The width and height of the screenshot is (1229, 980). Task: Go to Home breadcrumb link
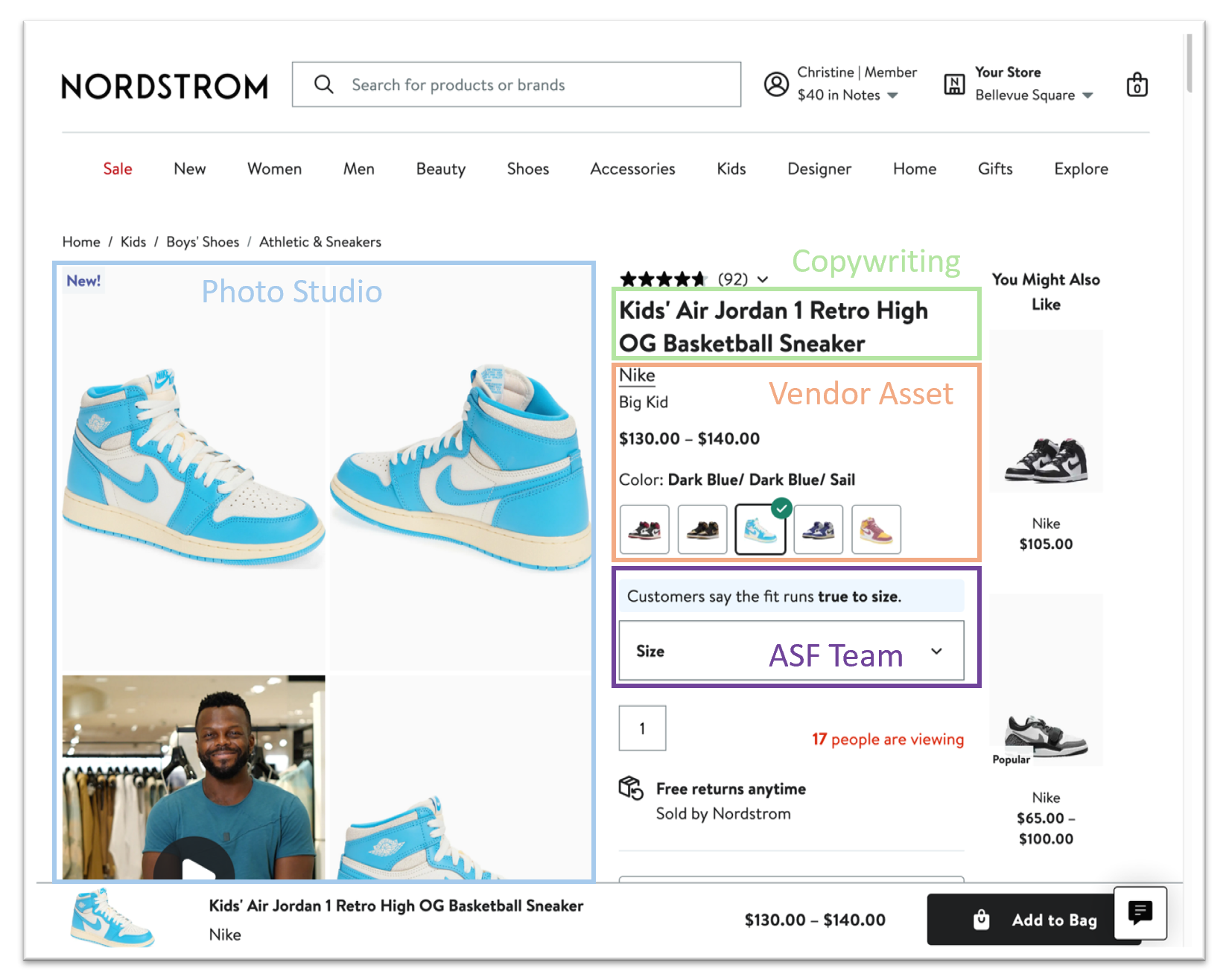click(x=81, y=242)
